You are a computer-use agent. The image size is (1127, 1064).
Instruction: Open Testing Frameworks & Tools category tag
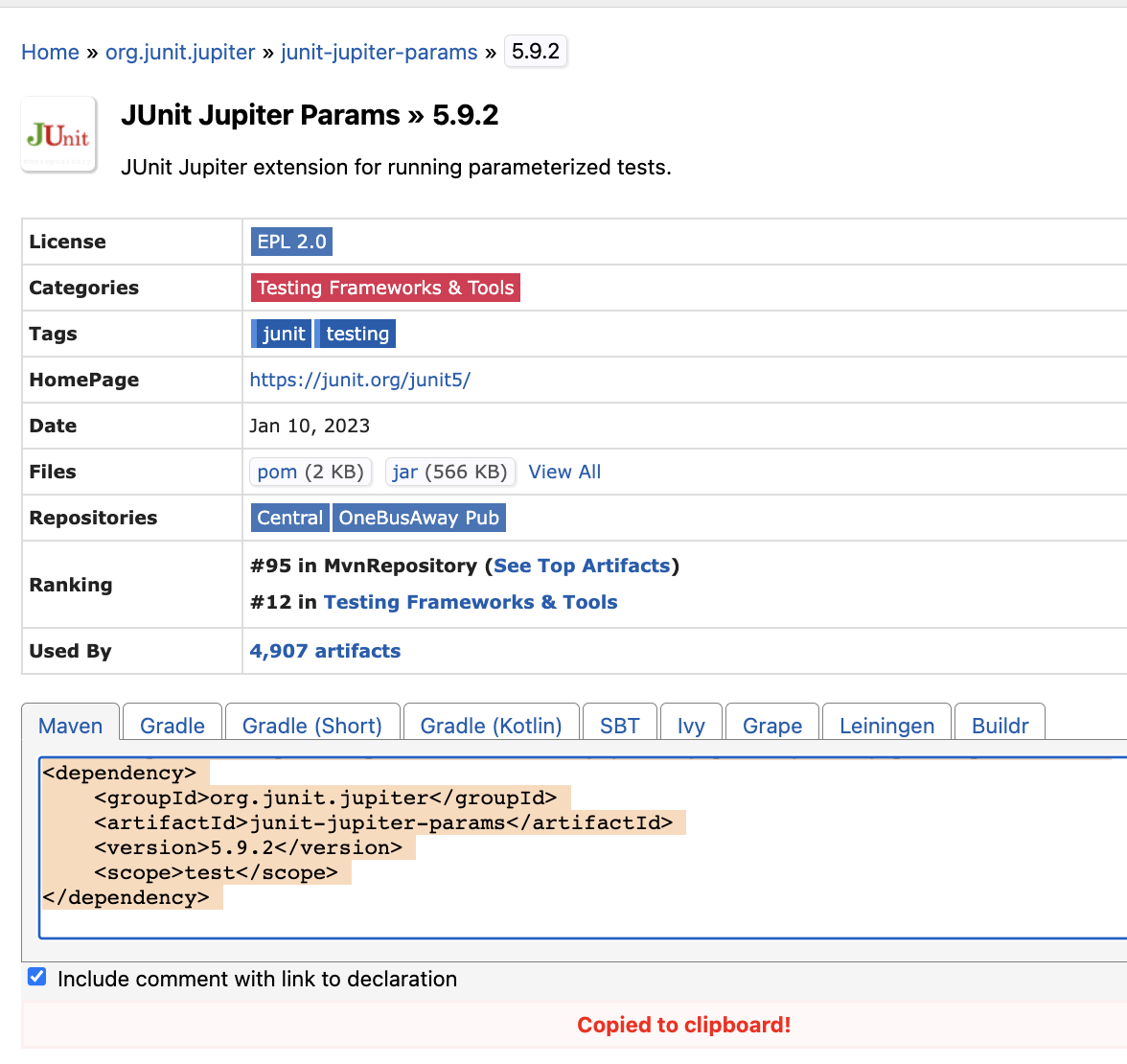click(385, 288)
